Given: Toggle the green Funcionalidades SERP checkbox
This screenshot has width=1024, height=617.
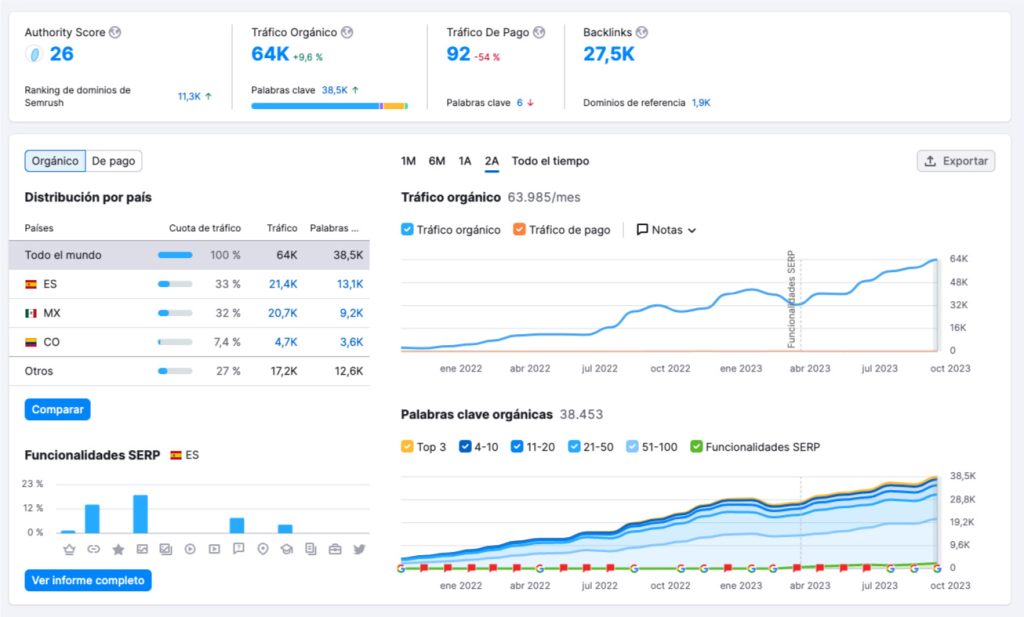Looking at the screenshot, I should pyautogui.click(x=696, y=447).
